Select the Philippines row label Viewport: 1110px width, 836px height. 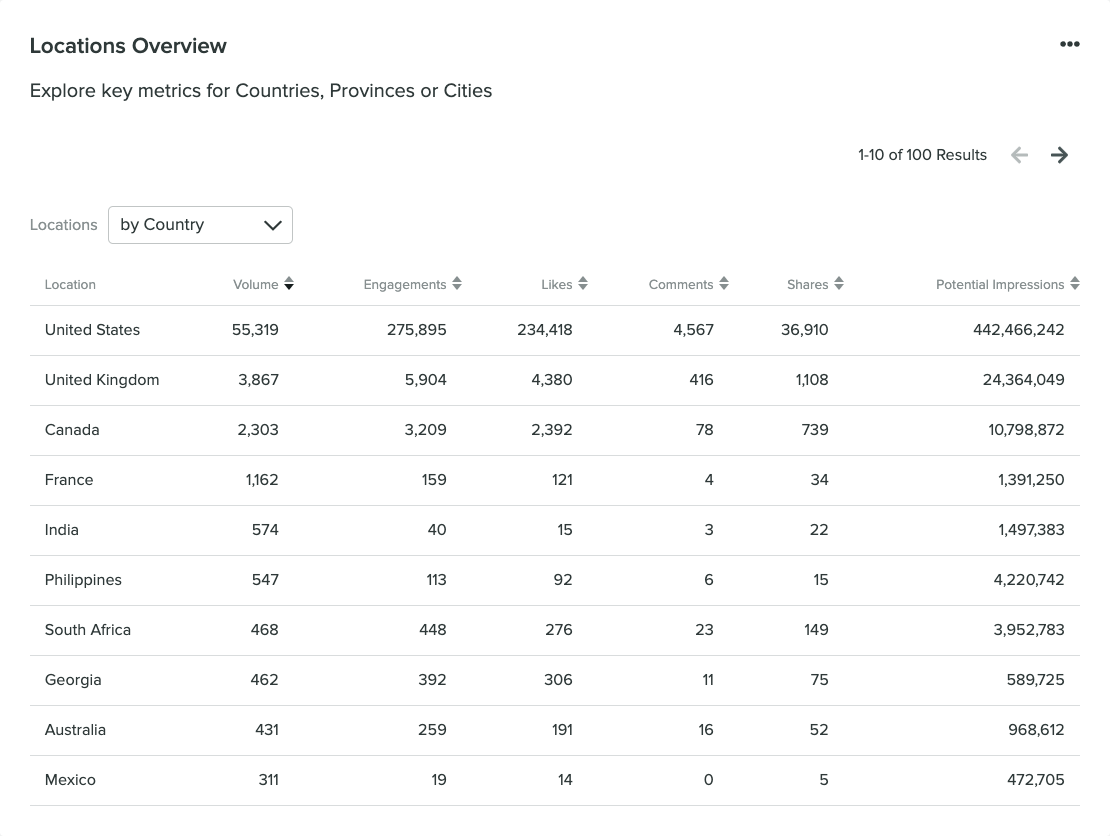(83, 580)
